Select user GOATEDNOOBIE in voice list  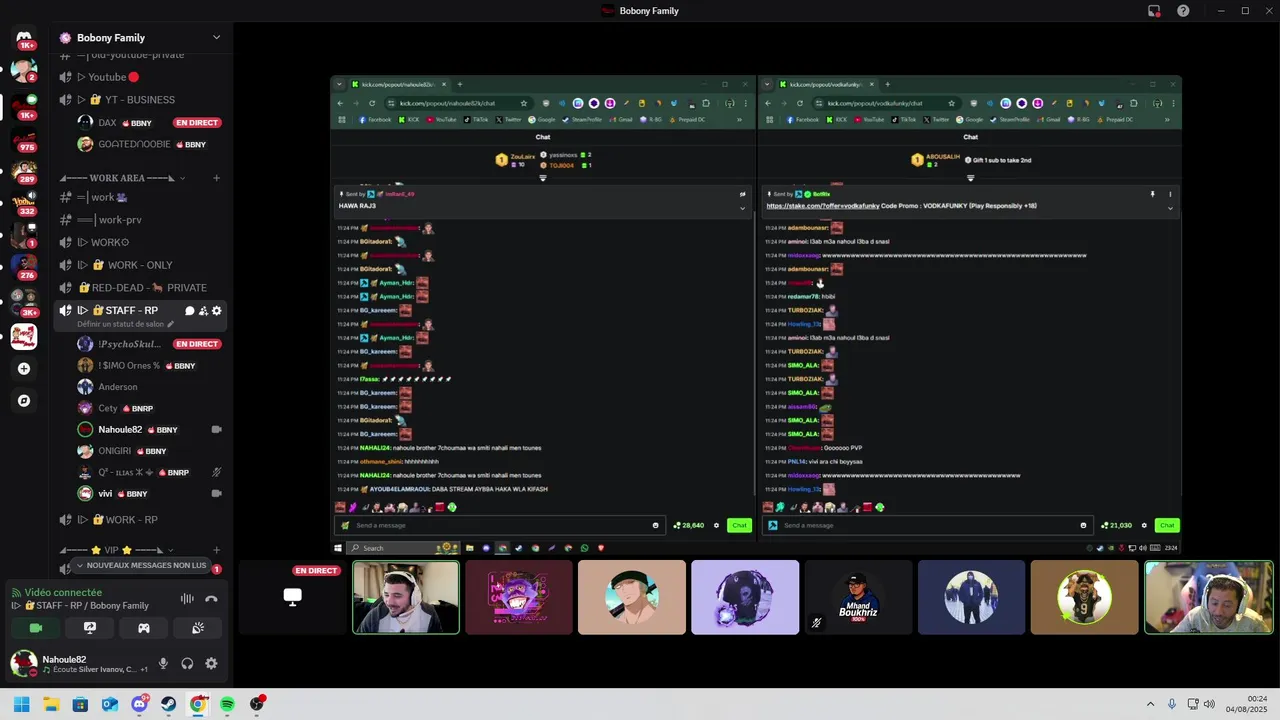point(150,145)
